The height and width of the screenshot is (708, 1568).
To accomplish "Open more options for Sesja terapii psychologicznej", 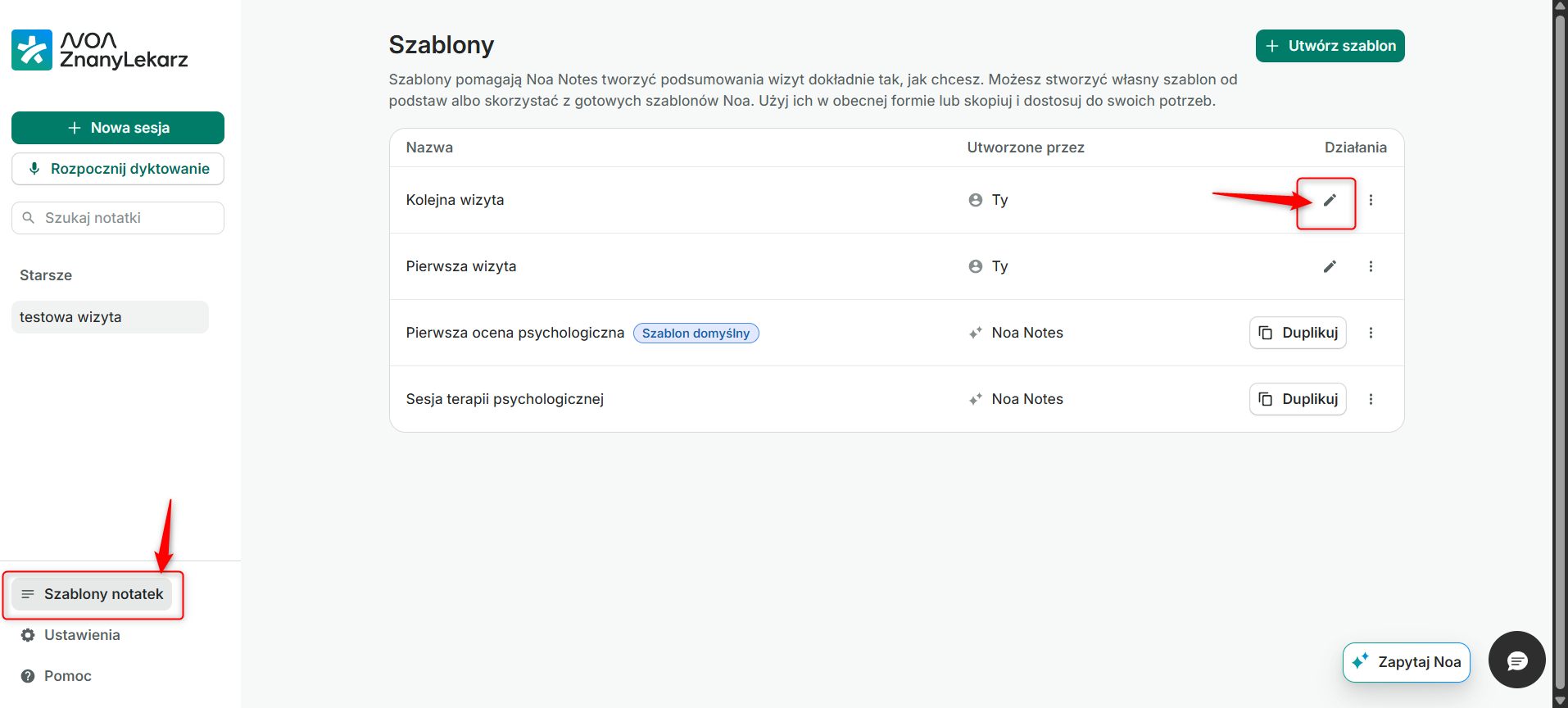I will click(x=1371, y=399).
